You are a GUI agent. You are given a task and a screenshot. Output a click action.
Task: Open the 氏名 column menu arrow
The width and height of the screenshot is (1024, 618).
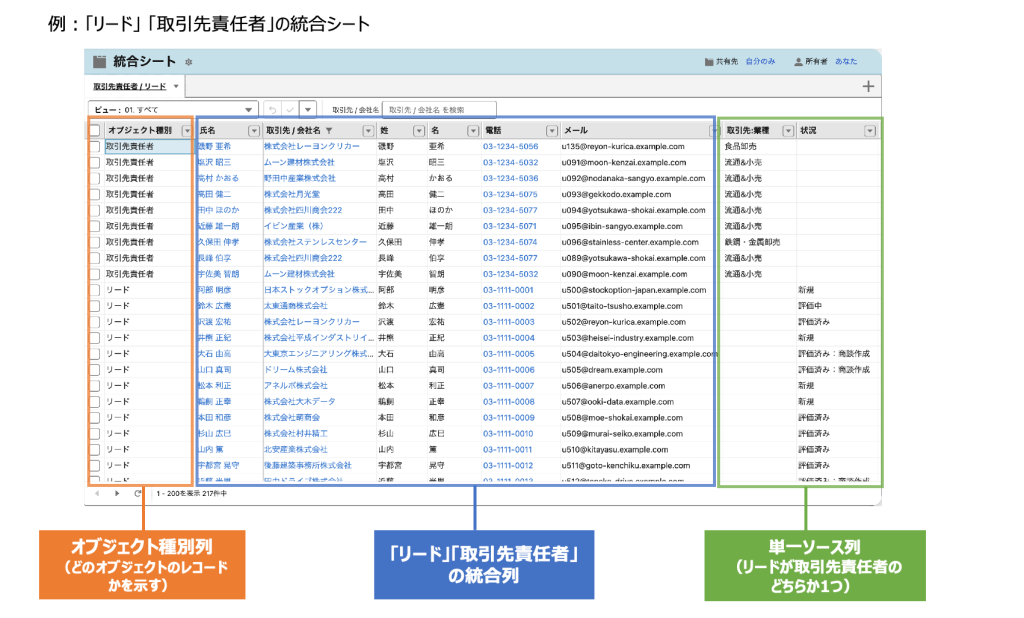pos(254,131)
